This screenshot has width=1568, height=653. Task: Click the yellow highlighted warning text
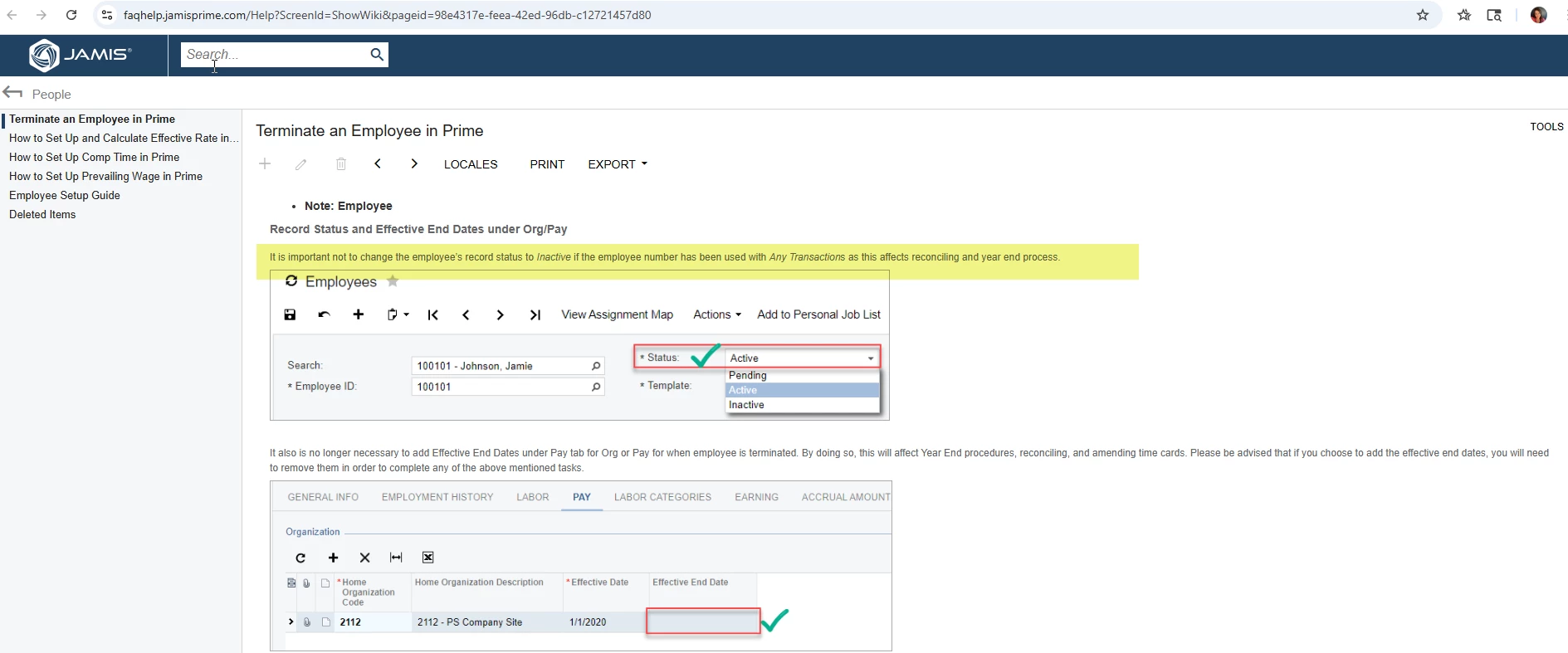tap(665, 257)
